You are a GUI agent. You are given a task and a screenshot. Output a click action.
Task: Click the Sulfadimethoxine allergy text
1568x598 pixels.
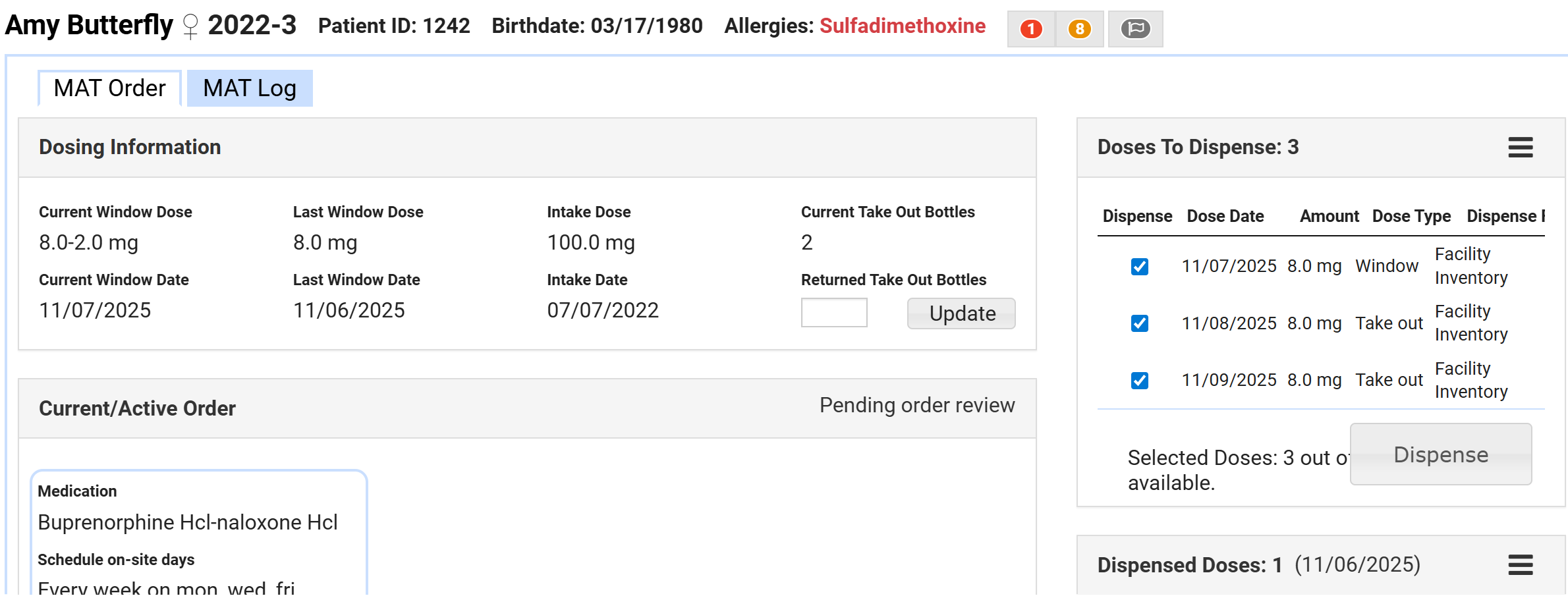tap(902, 26)
